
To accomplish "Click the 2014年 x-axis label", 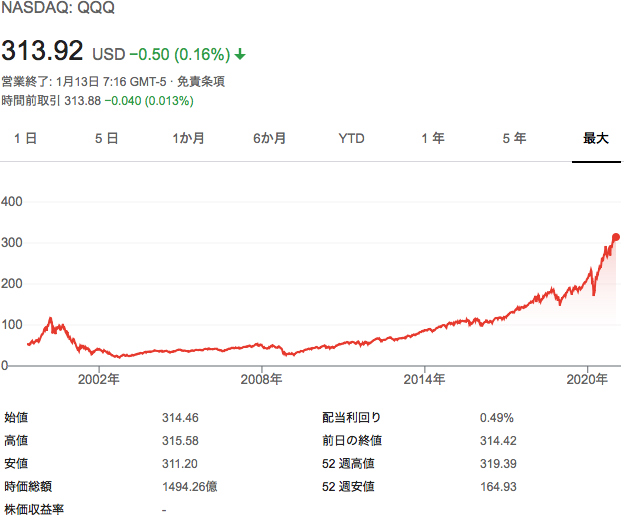I will [x=424, y=379].
